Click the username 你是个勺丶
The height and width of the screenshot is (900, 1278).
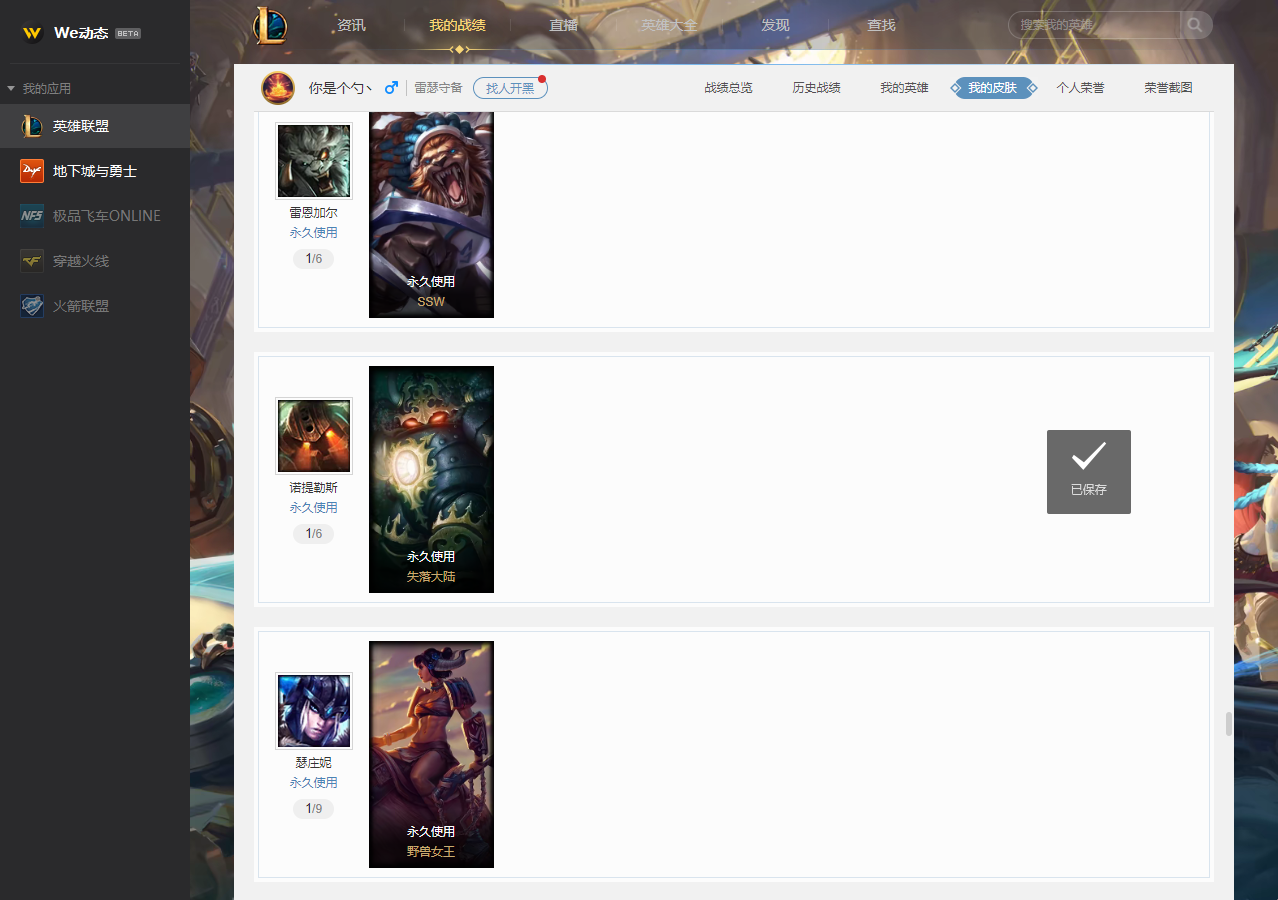[x=340, y=88]
